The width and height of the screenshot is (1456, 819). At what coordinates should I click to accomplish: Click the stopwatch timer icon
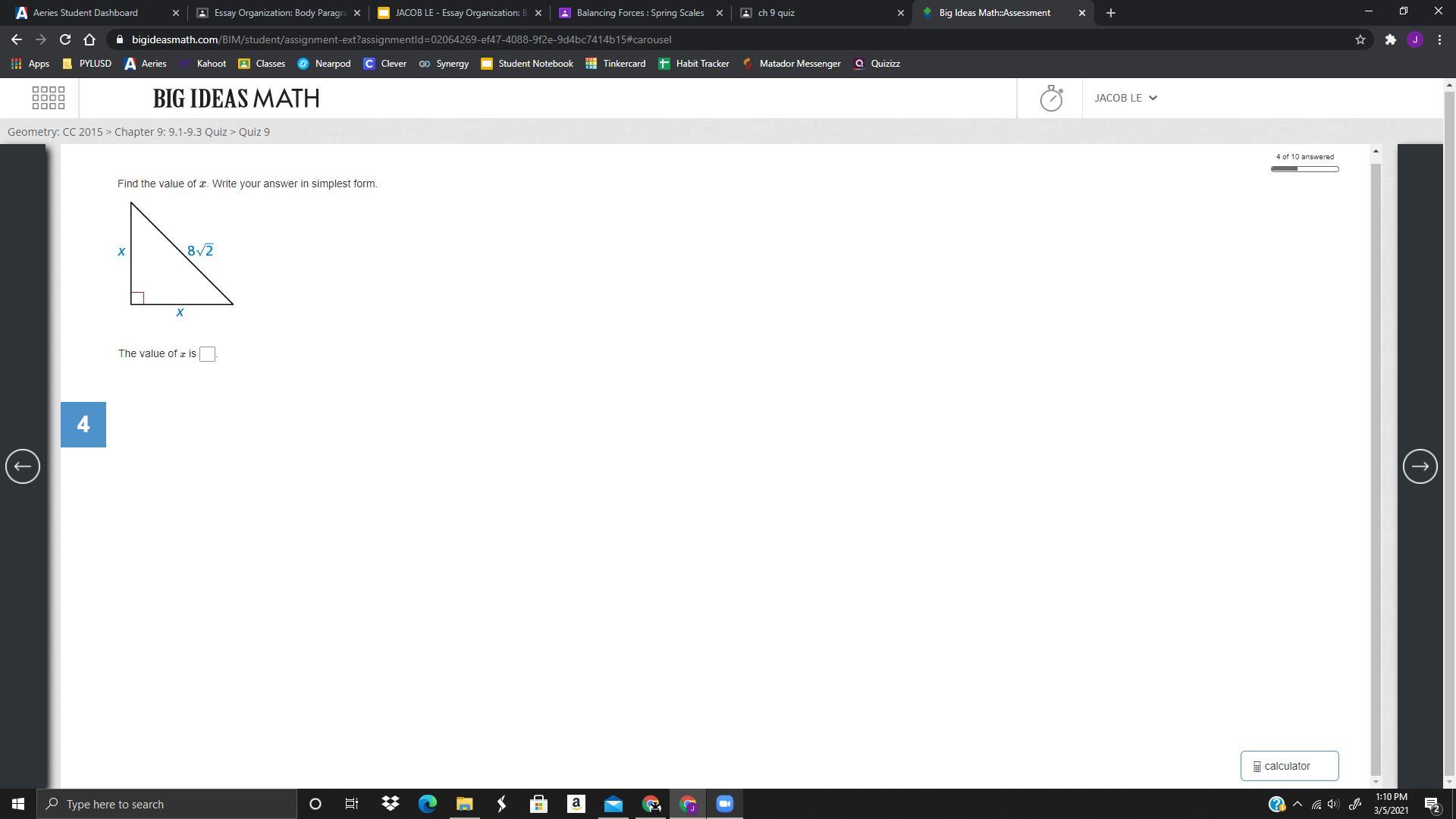[1050, 98]
